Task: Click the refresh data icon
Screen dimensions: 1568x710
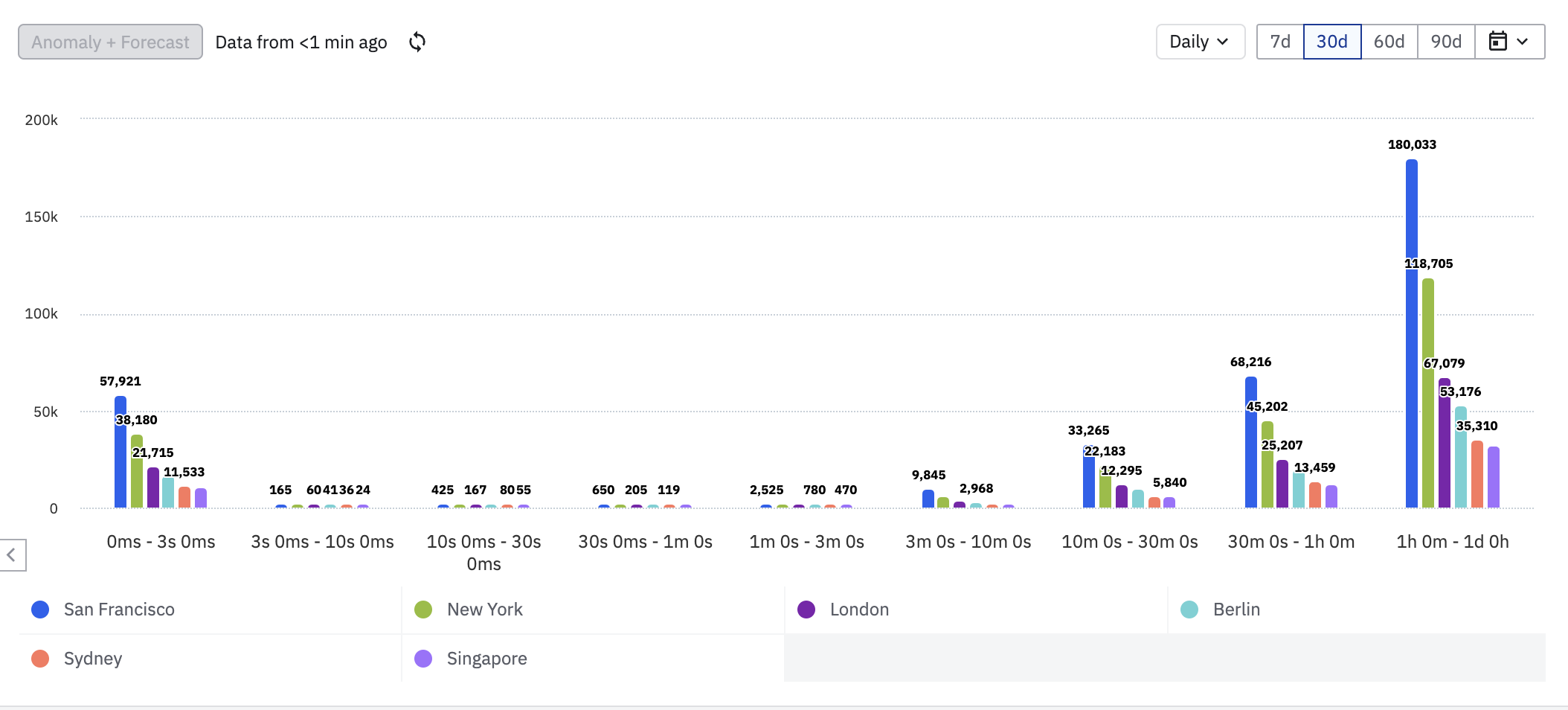Action: click(x=417, y=42)
